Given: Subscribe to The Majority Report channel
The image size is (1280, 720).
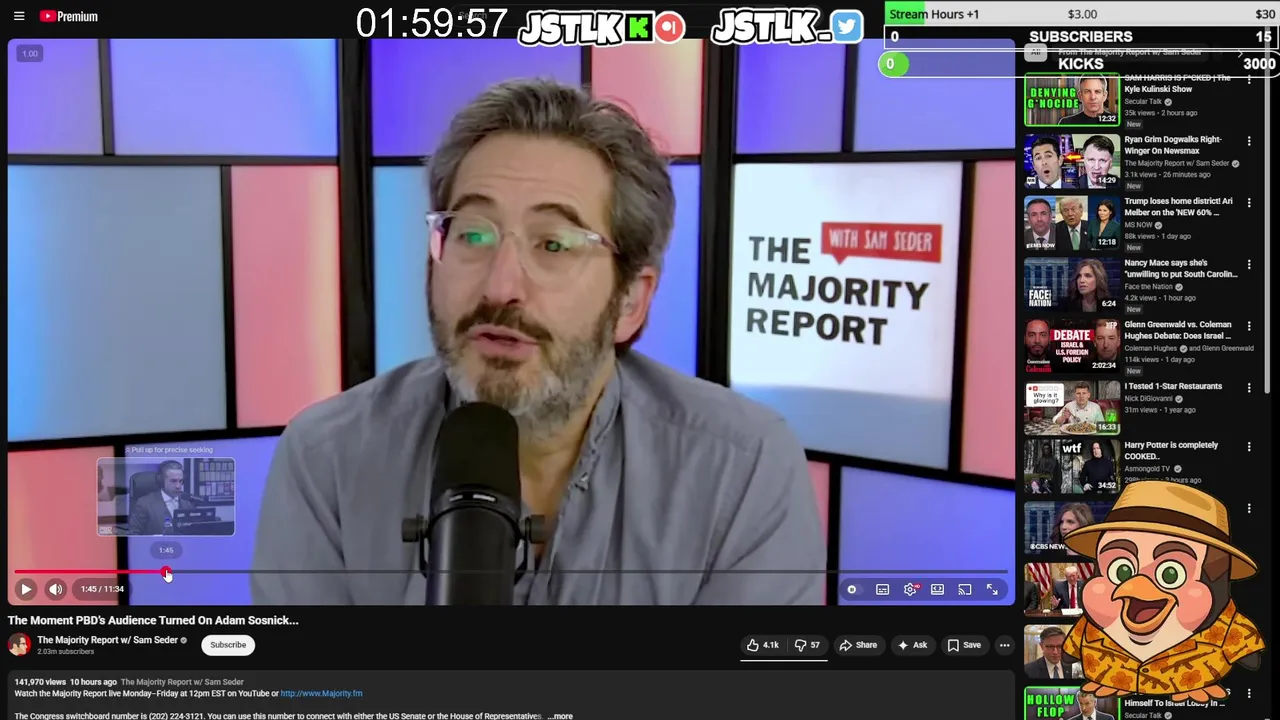Looking at the screenshot, I should (x=228, y=645).
